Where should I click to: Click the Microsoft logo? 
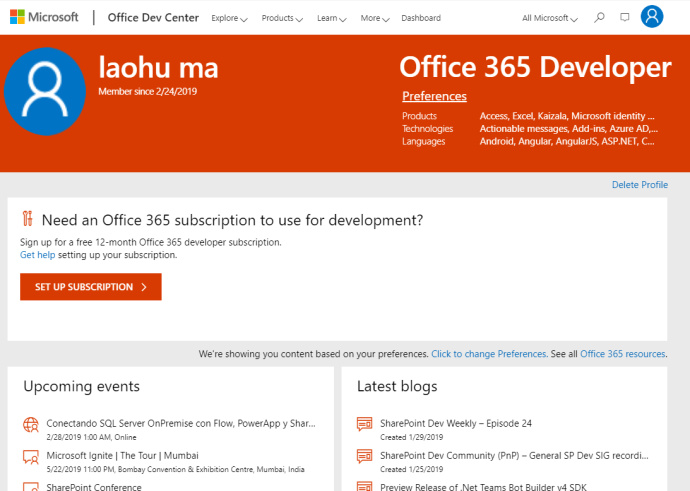pyautogui.click(x=44, y=17)
